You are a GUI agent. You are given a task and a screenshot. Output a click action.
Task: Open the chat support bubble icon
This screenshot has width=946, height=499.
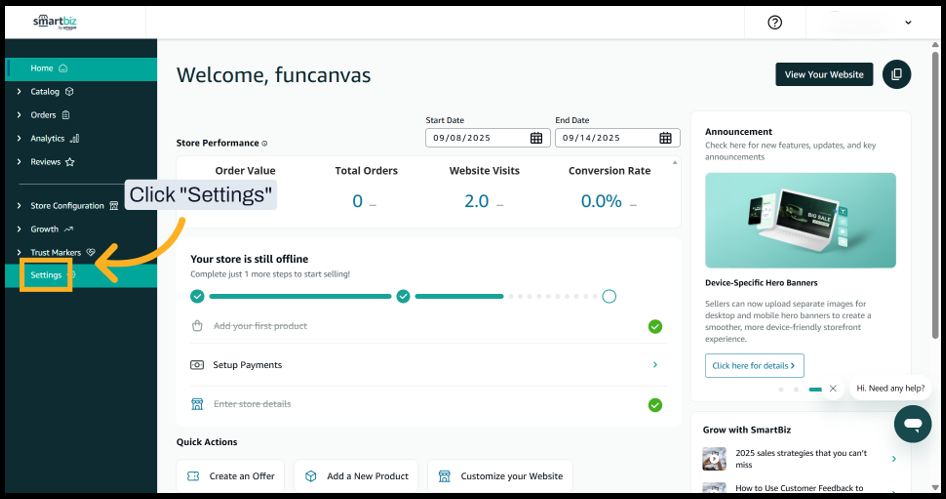click(x=912, y=424)
